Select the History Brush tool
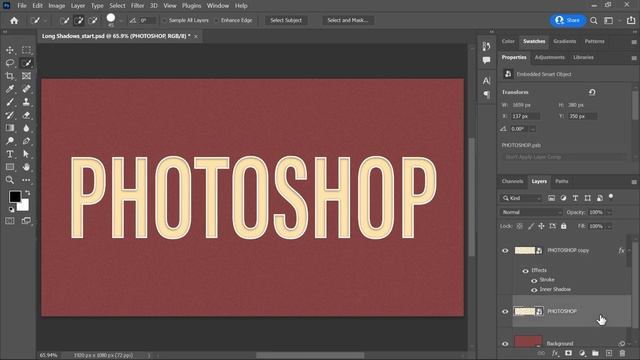 pos(10,115)
